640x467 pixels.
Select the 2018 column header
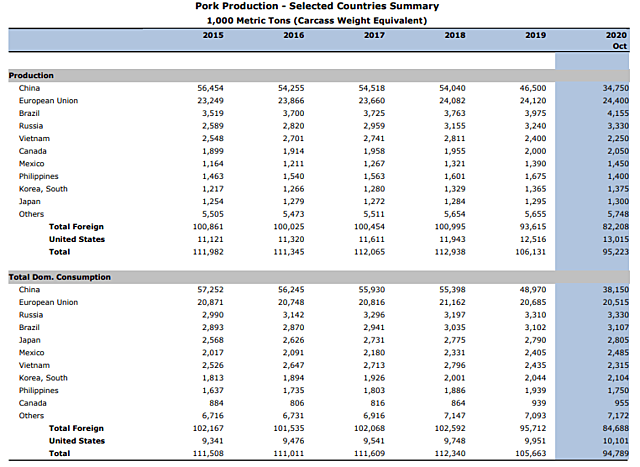[x=455, y=35]
